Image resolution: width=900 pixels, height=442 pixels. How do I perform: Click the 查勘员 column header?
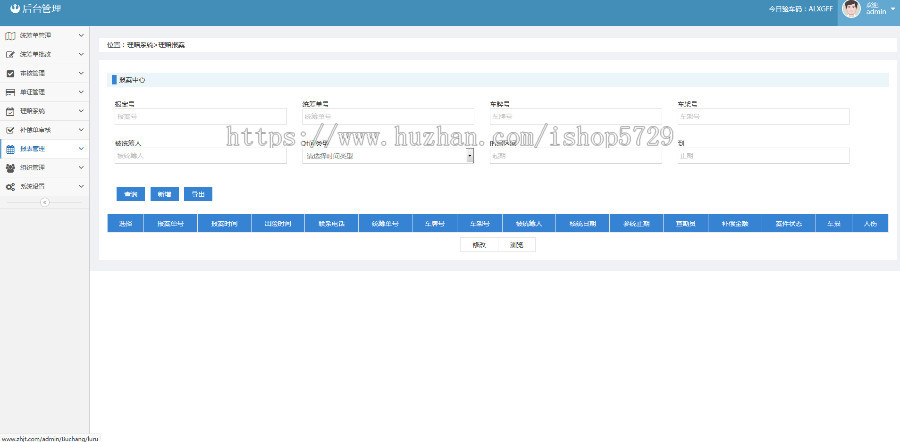click(x=686, y=223)
